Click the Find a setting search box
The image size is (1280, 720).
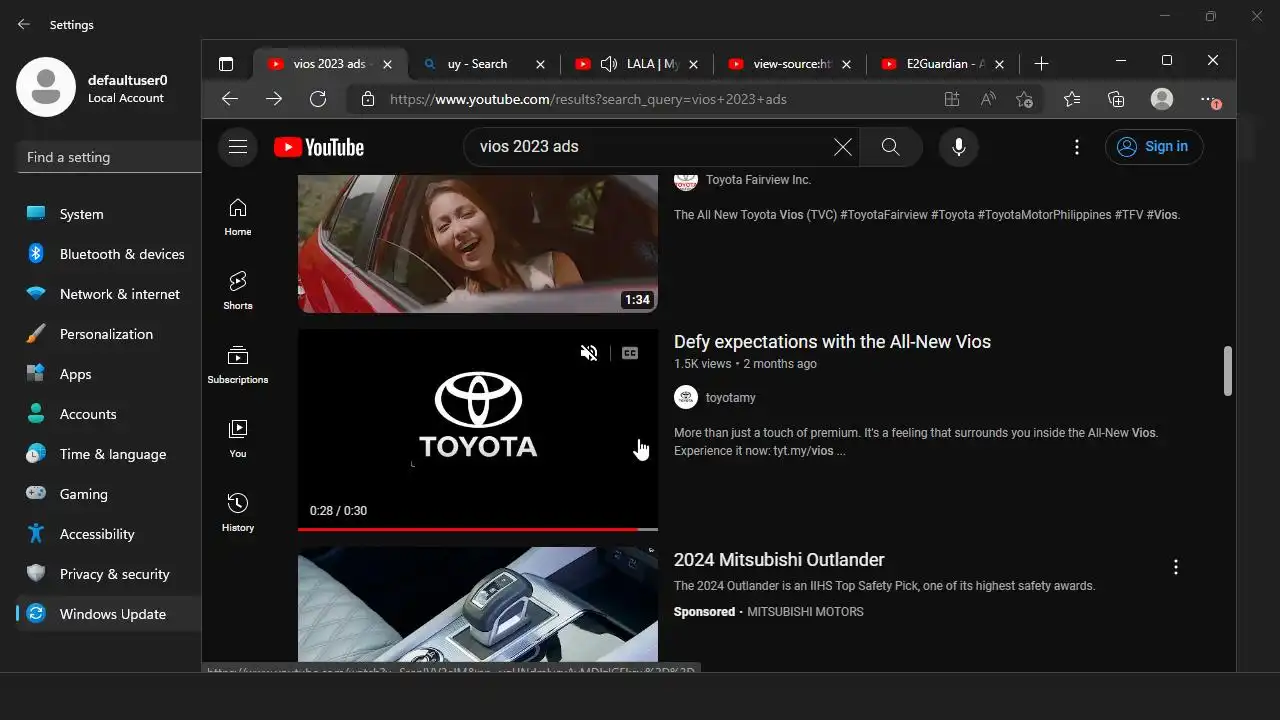109,157
